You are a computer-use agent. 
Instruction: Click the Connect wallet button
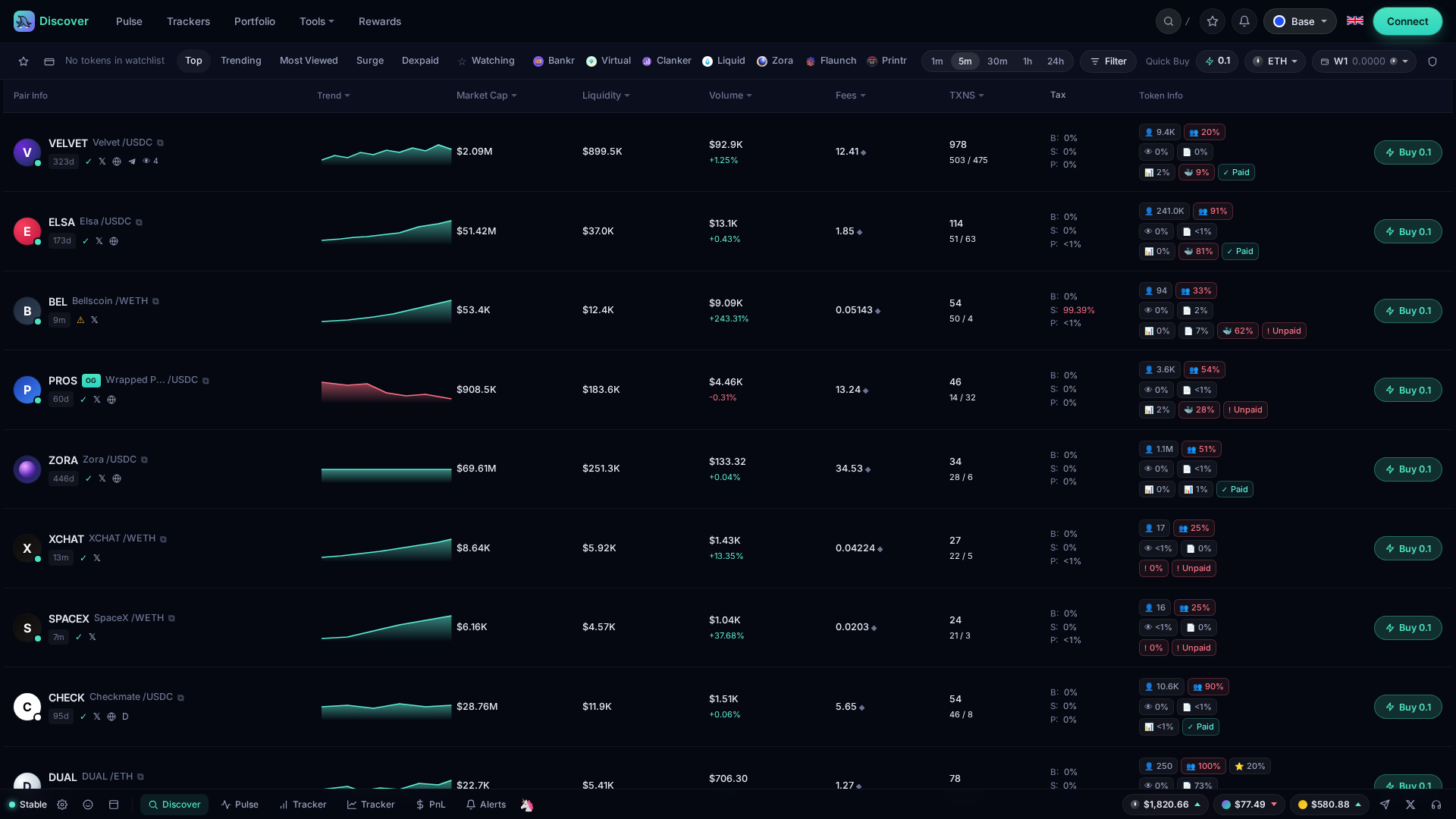point(1407,21)
